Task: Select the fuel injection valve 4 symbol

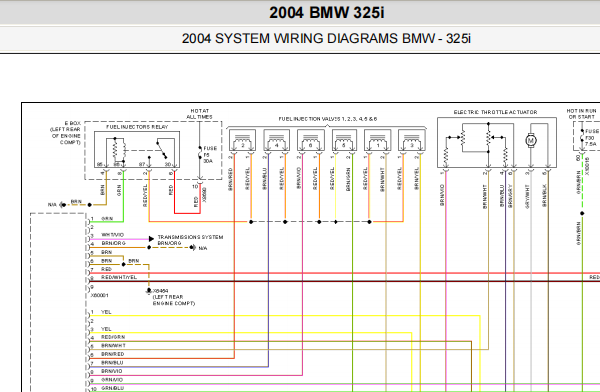Action: pyautogui.click(x=277, y=140)
